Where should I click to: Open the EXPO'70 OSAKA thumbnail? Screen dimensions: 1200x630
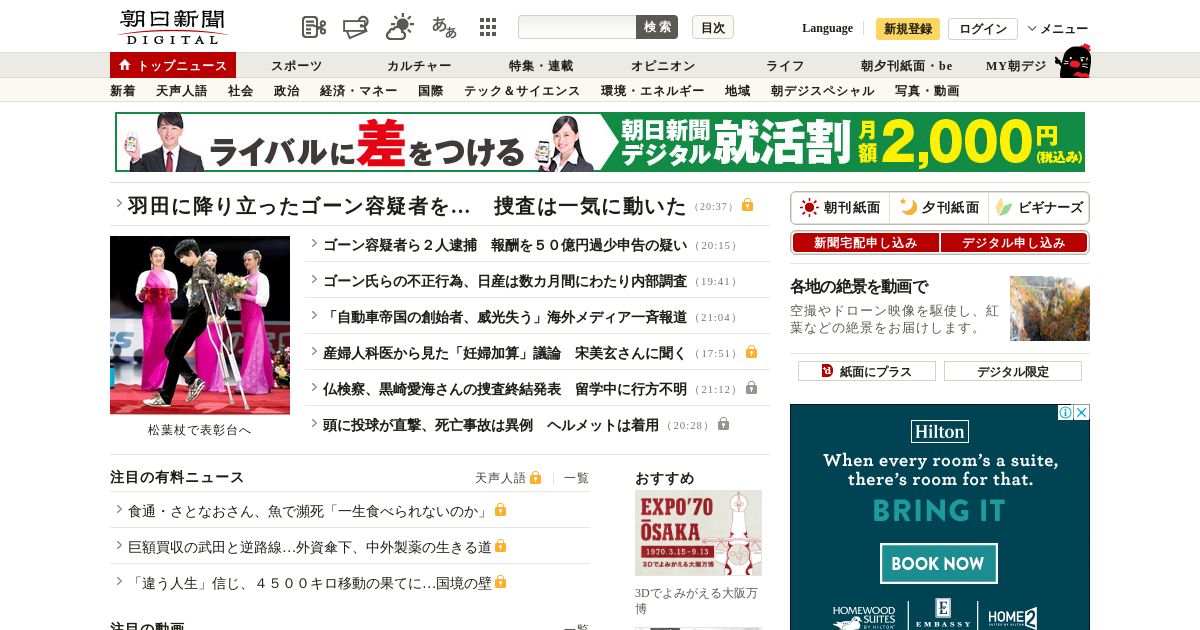[698, 533]
